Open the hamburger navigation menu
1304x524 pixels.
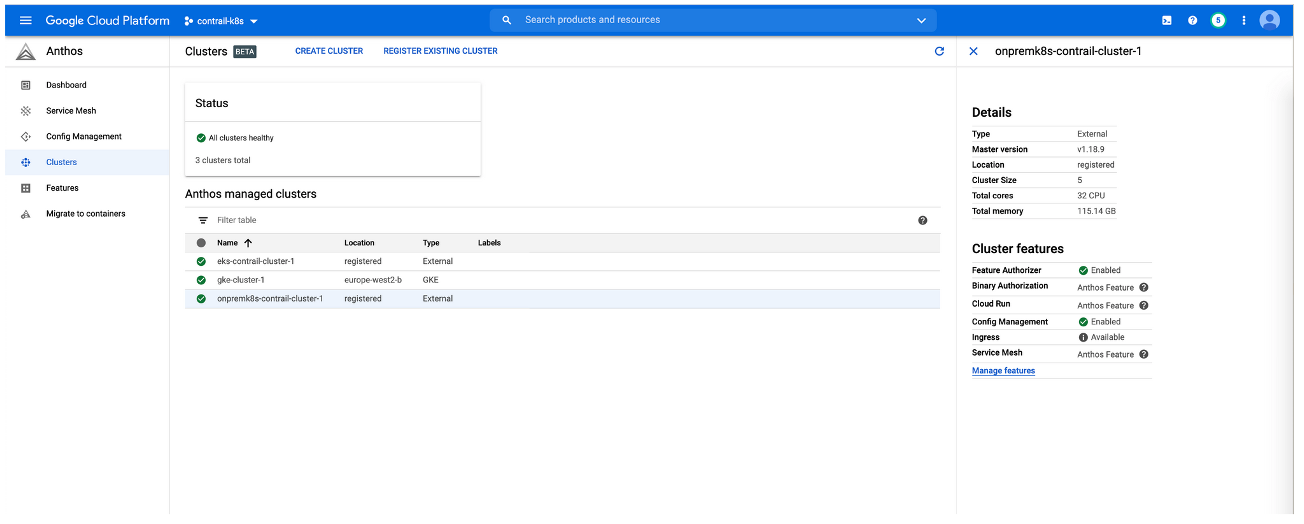(26, 20)
